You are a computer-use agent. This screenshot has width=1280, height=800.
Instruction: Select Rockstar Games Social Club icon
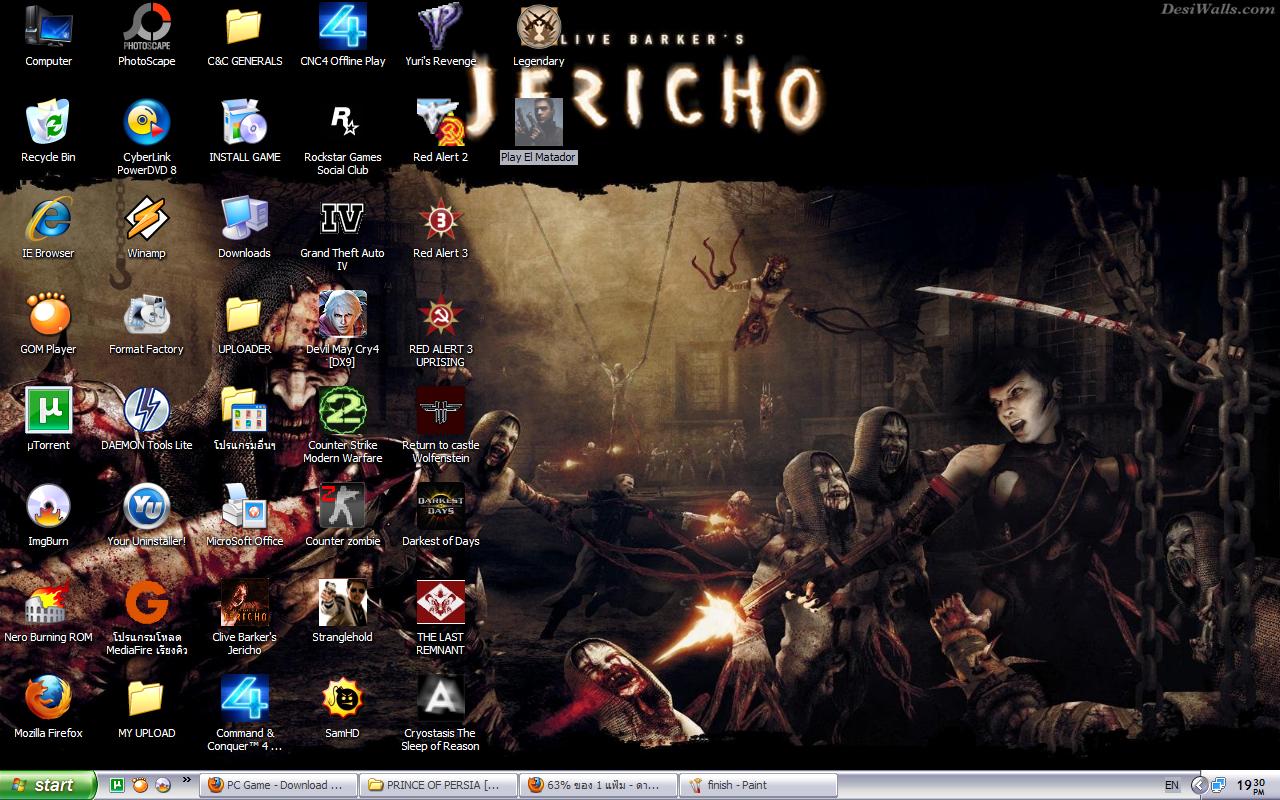[x=342, y=123]
